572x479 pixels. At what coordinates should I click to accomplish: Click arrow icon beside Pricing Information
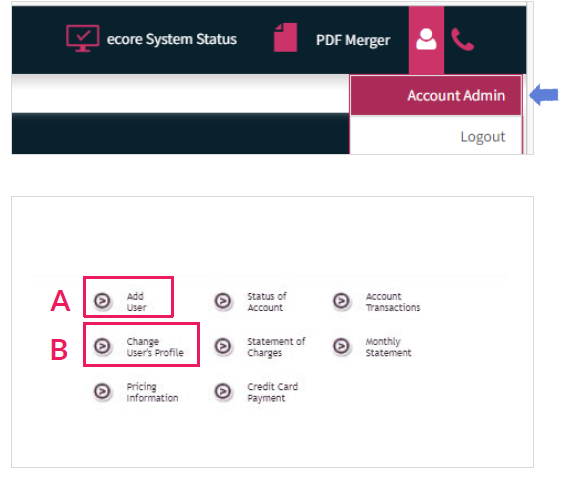coord(102,391)
